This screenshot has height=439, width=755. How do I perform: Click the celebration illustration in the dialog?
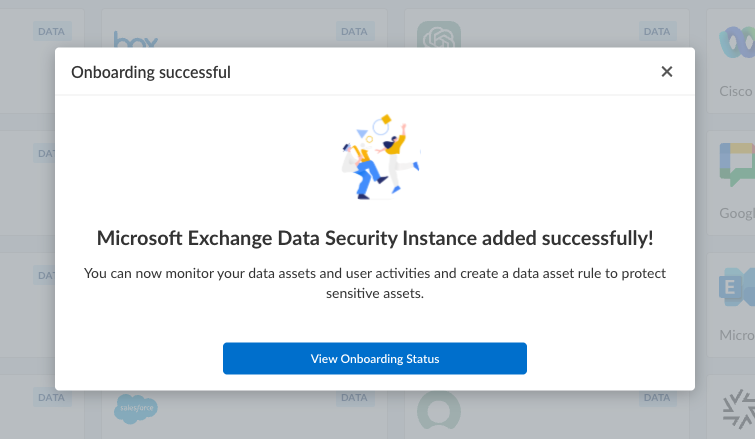click(x=377, y=156)
